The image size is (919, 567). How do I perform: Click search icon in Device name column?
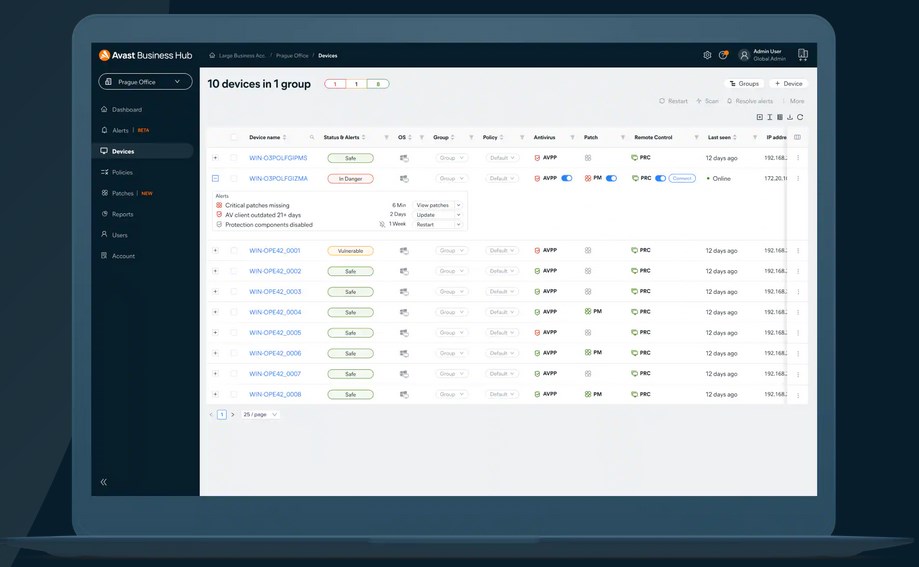click(312, 137)
